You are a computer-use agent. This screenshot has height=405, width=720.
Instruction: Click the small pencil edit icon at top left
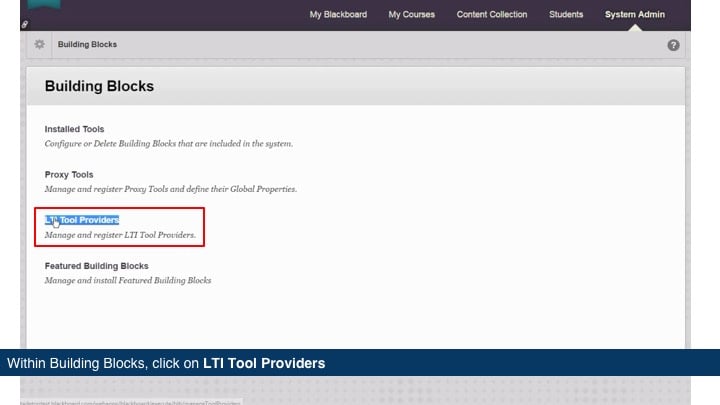pyautogui.click(x=25, y=24)
